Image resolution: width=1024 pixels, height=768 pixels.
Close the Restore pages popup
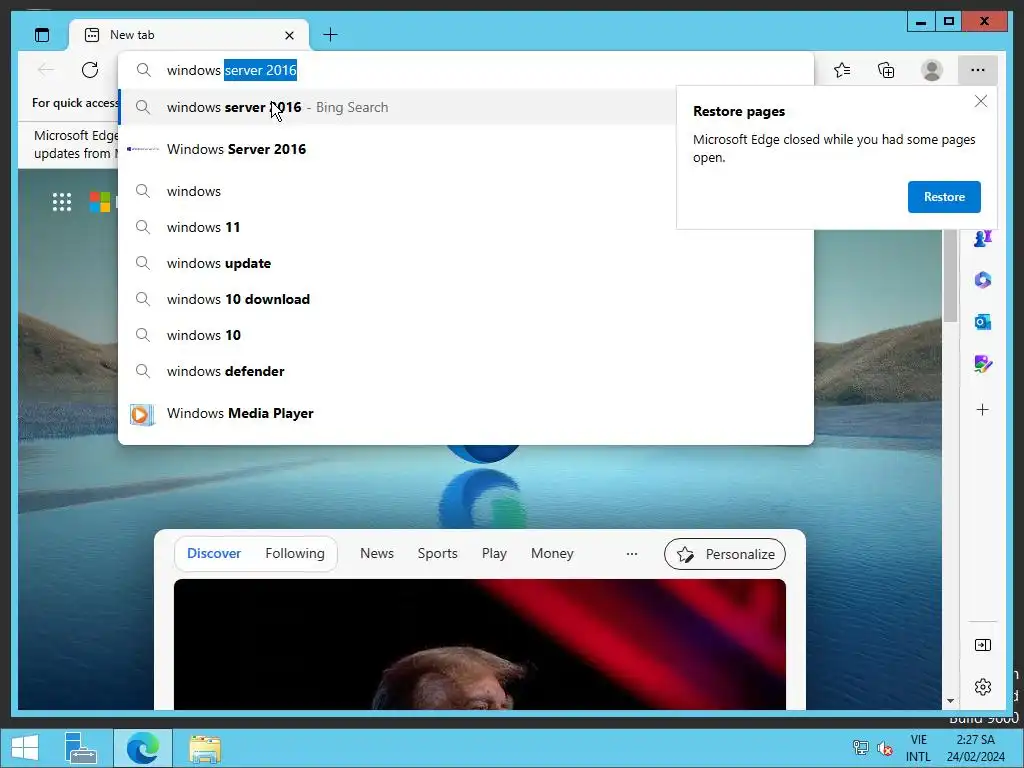(x=980, y=101)
